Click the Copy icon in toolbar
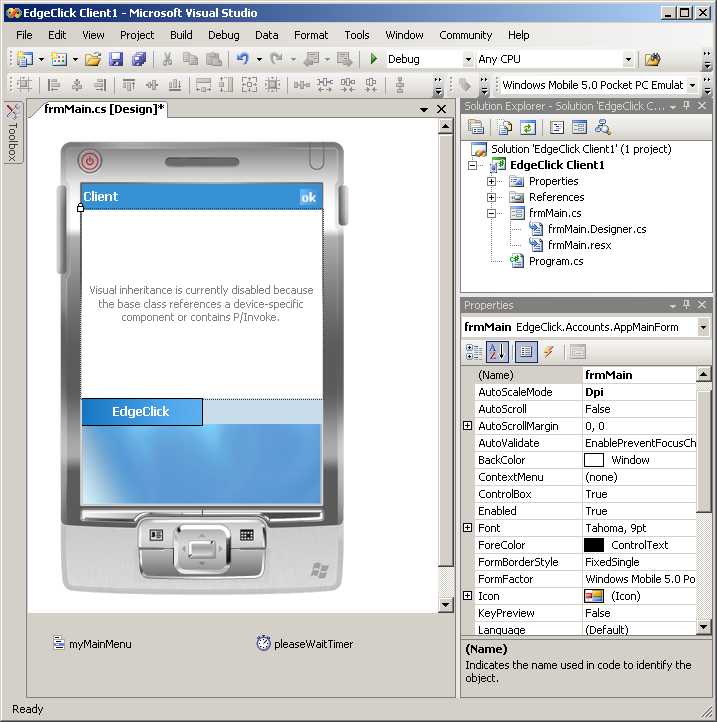Screen dimensions: 717x722 tap(190, 59)
